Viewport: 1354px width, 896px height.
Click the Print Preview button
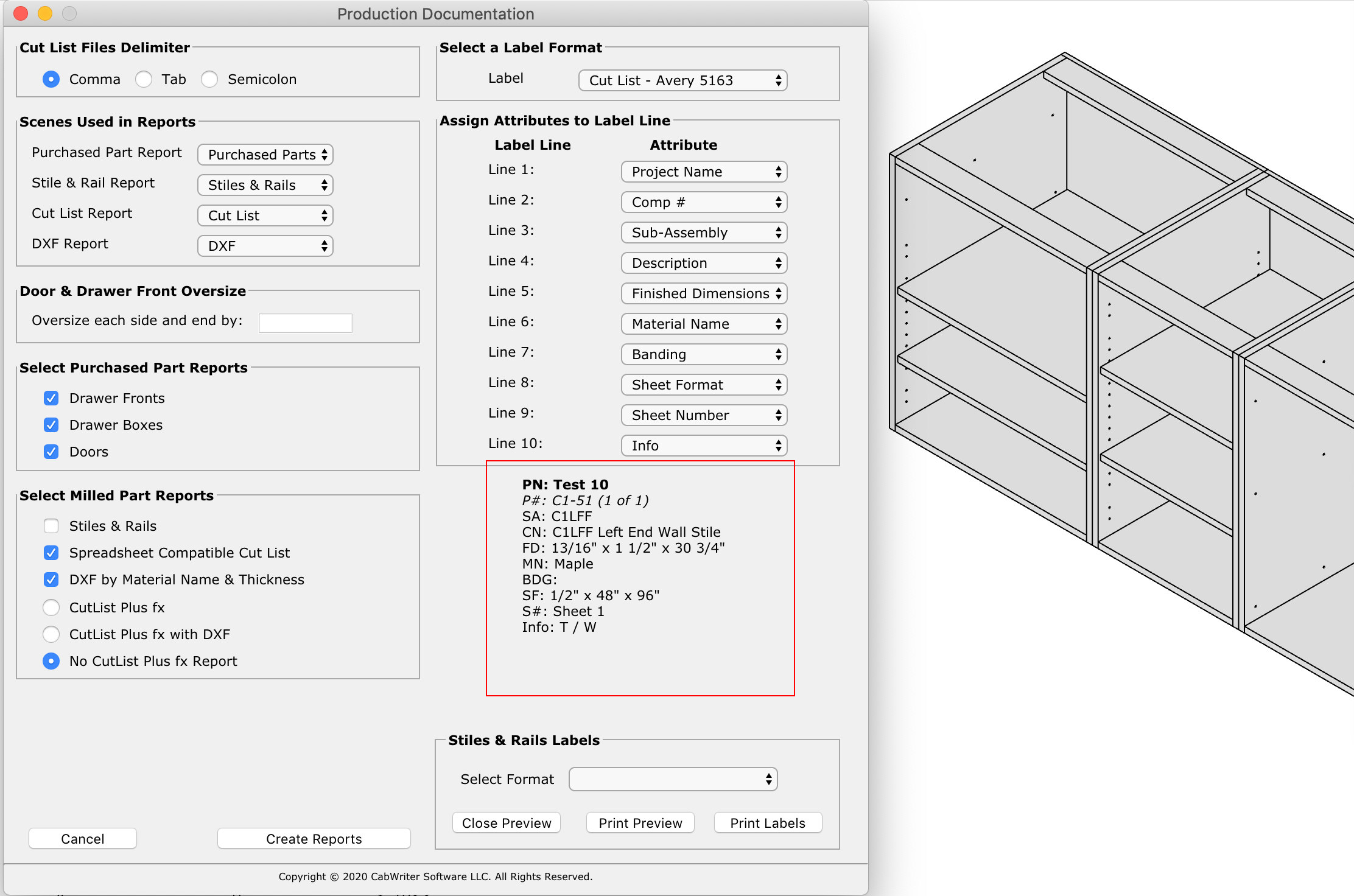tap(640, 823)
